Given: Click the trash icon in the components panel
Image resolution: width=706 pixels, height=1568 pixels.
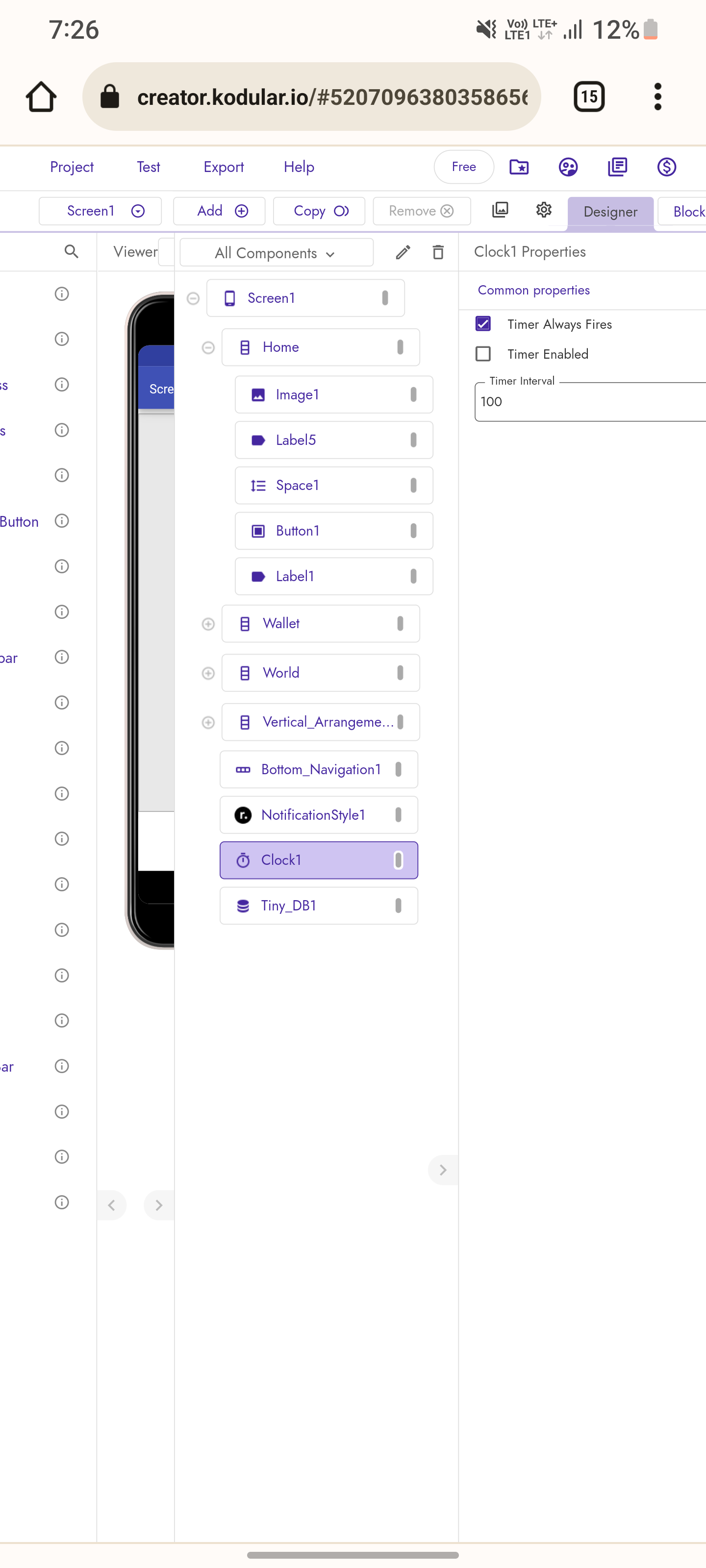Looking at the screenshot, I should tap(438, 252).
